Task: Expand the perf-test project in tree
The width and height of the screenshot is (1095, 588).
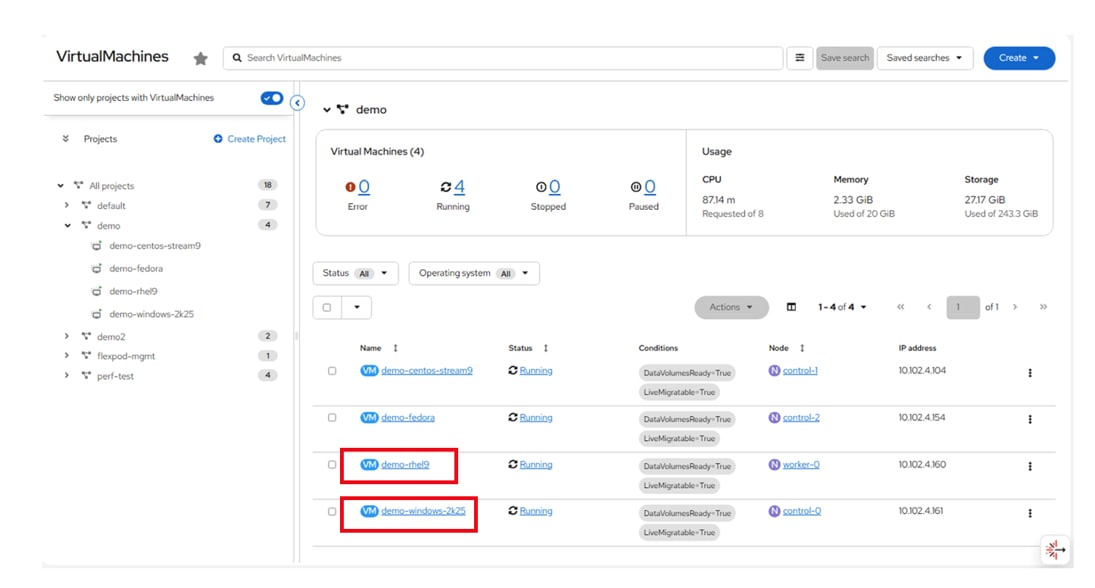Action: [x=67, y=376]
